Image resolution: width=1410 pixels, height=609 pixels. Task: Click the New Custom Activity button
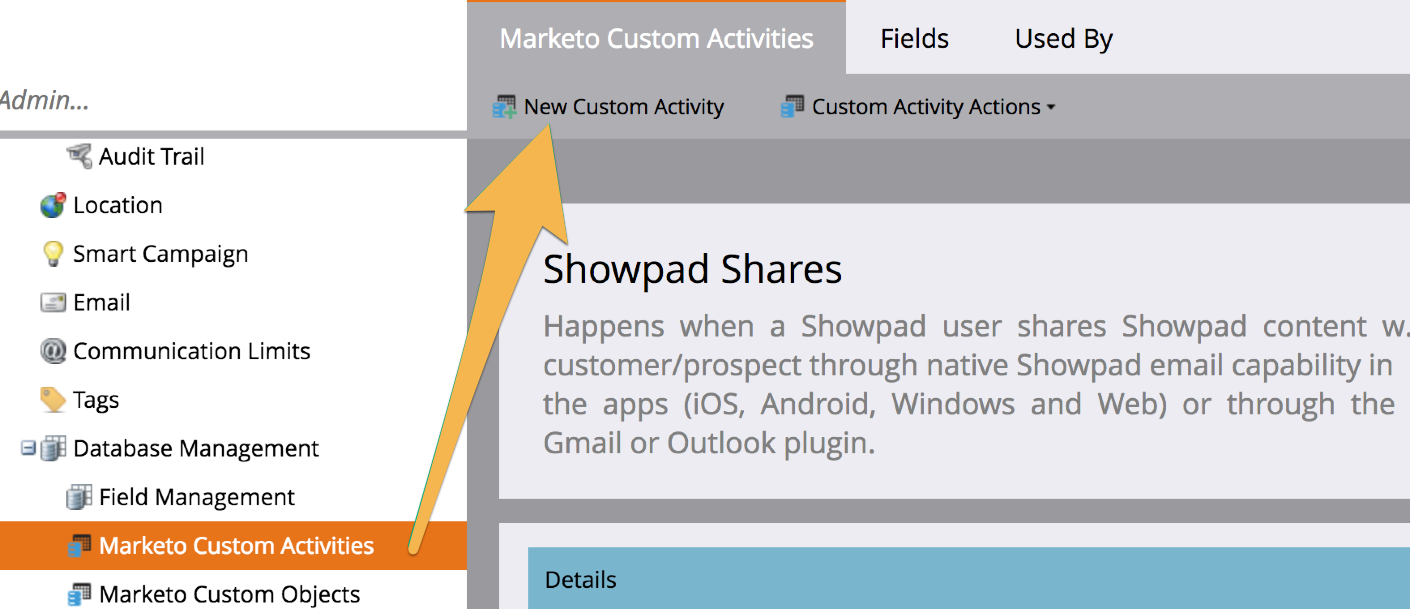tap(623, 107)
